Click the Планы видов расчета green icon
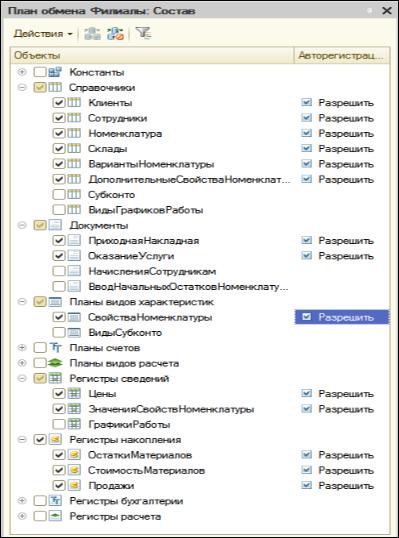399x538 pixels. coord(55,363)
